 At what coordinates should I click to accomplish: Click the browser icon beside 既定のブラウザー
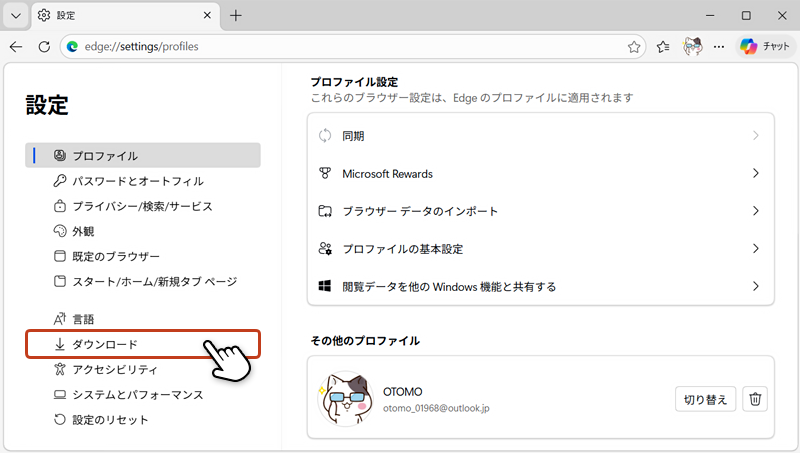pyautogui.click(x=60, y=256)
